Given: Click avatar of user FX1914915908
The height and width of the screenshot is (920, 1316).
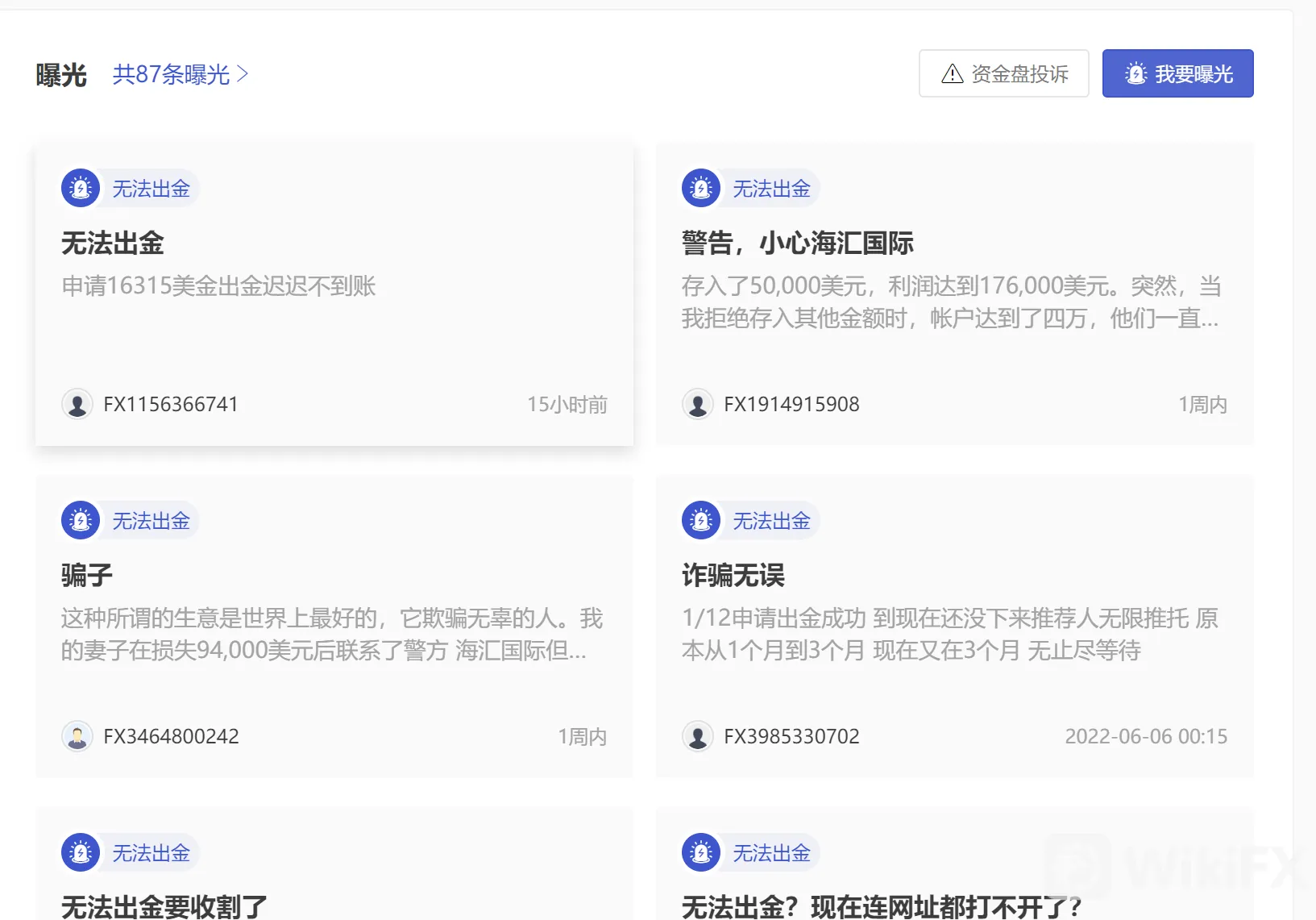Looking at the screenshot, I should (x=698, y=404).
